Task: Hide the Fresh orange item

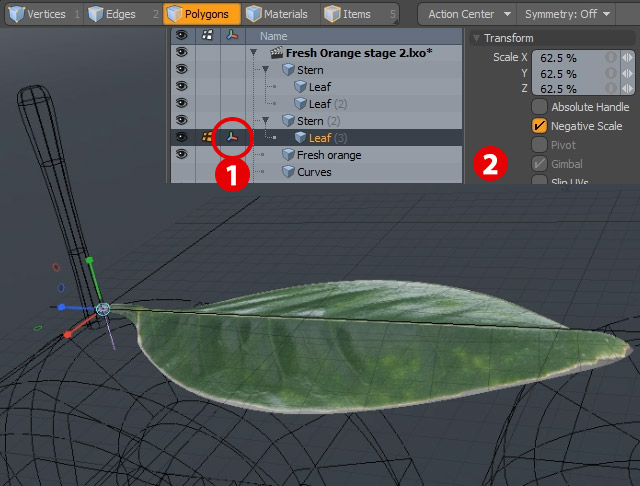Action: click(182, 154)
